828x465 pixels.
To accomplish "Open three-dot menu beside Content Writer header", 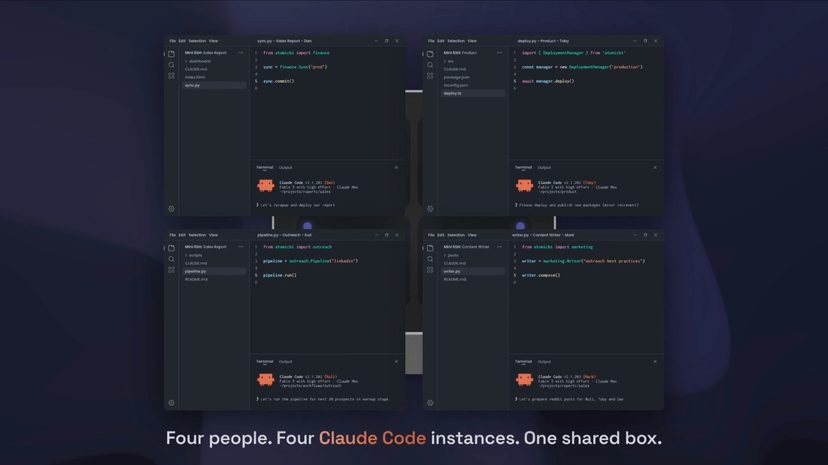I will click(x=500, y=247).
